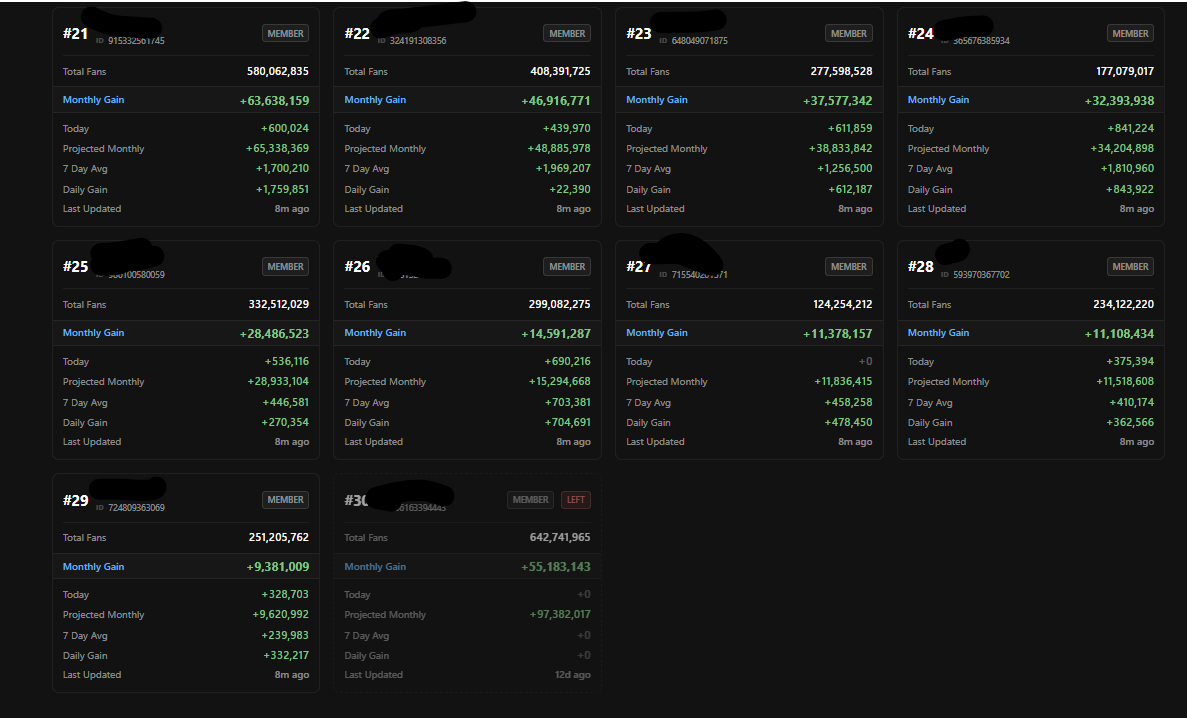This screenshot has height=718, width=1187.
Task: Click the MEMBER badge on card #27
Action: tap(849, 267)
